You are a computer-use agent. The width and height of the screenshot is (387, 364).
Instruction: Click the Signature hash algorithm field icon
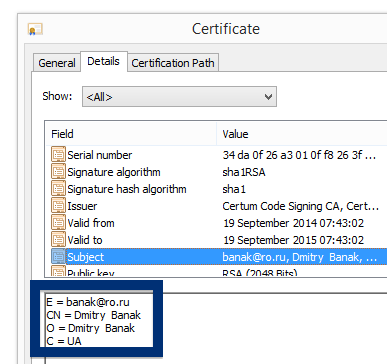tap(58, 189)
